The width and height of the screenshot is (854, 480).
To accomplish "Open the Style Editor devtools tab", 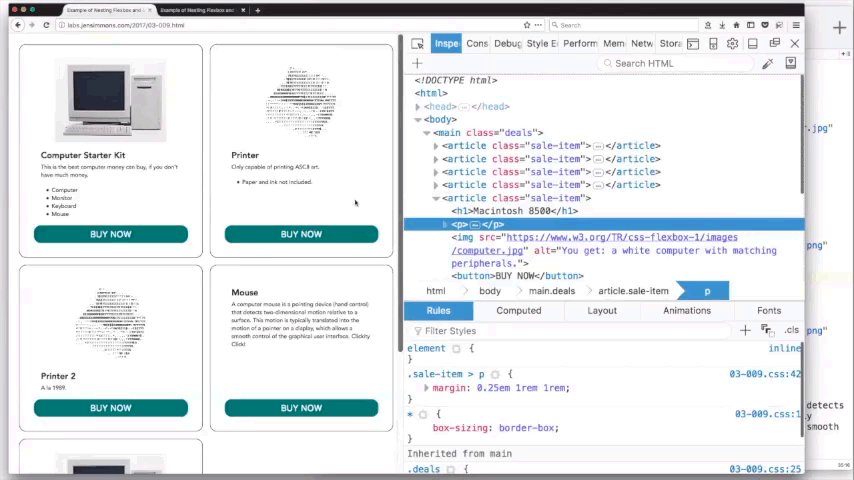I will click(x=542, y=44).
